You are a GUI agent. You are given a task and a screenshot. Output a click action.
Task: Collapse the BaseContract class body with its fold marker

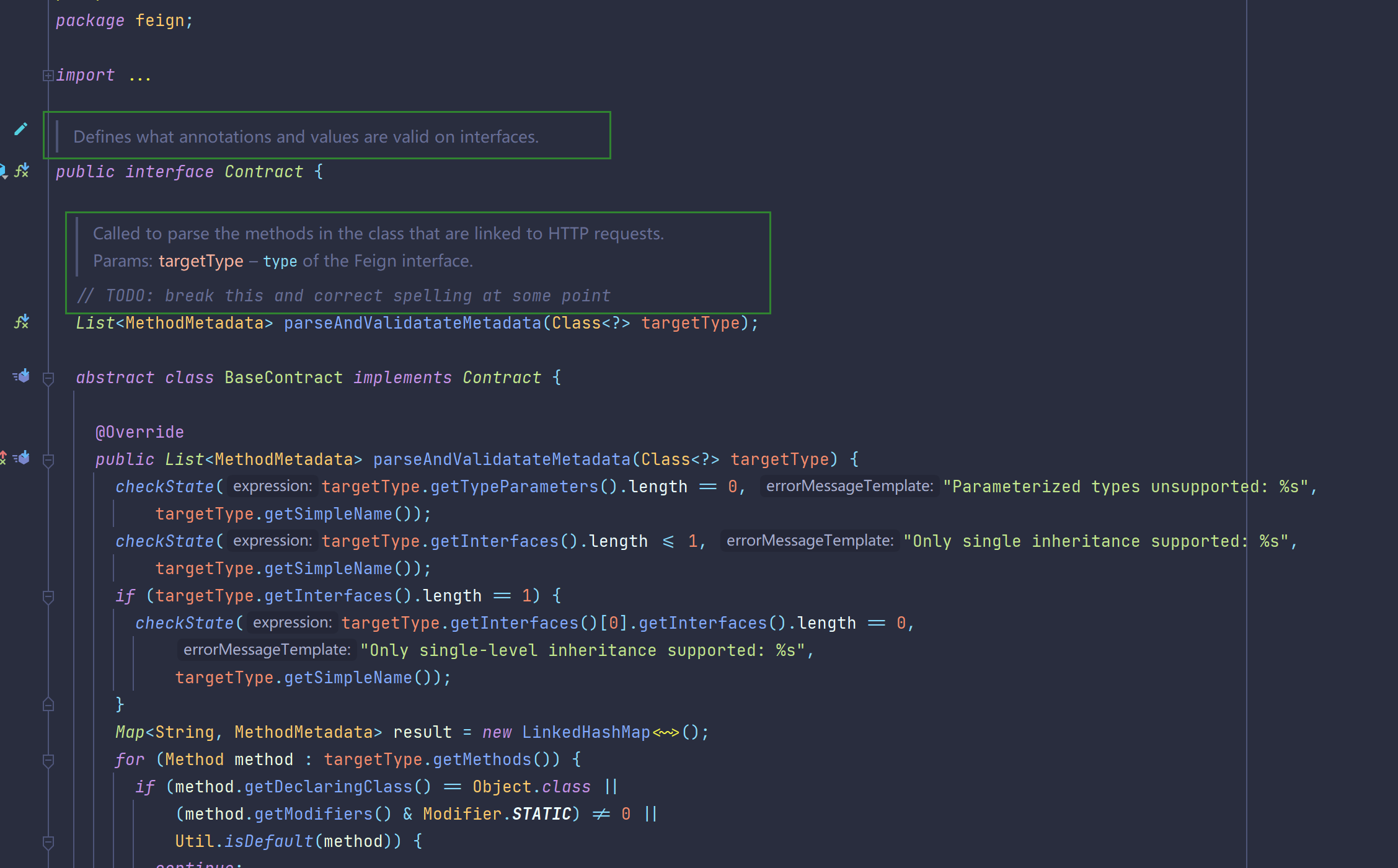[48, 378]
